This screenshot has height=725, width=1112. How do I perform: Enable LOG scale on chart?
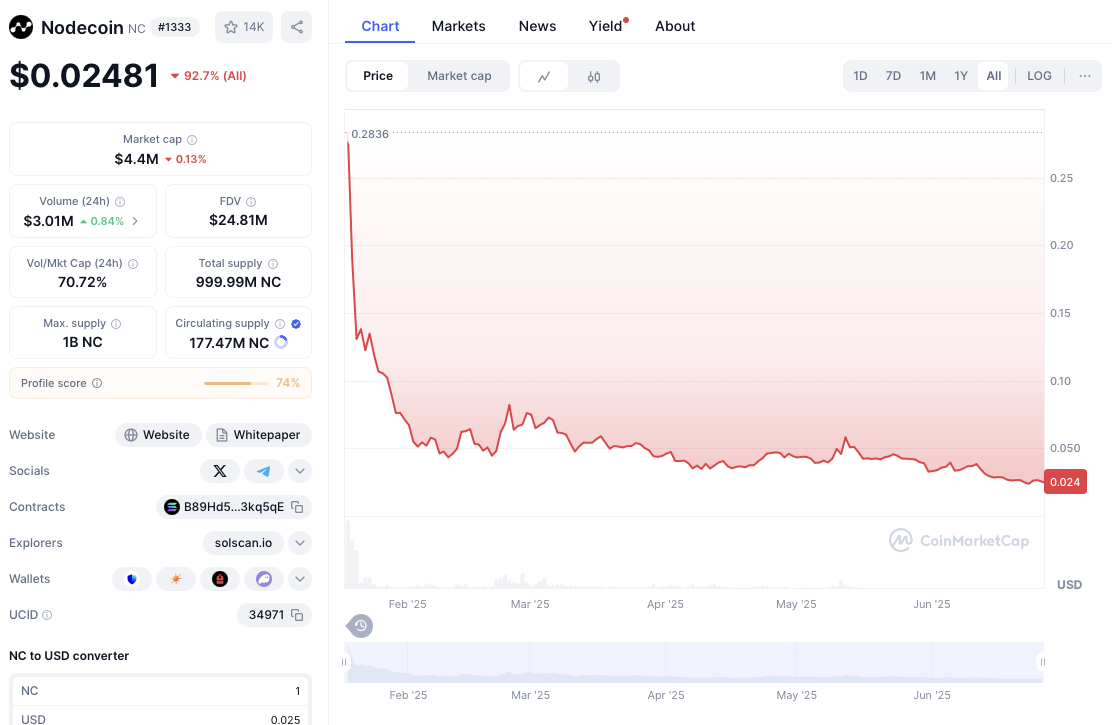pos(1039,76)
